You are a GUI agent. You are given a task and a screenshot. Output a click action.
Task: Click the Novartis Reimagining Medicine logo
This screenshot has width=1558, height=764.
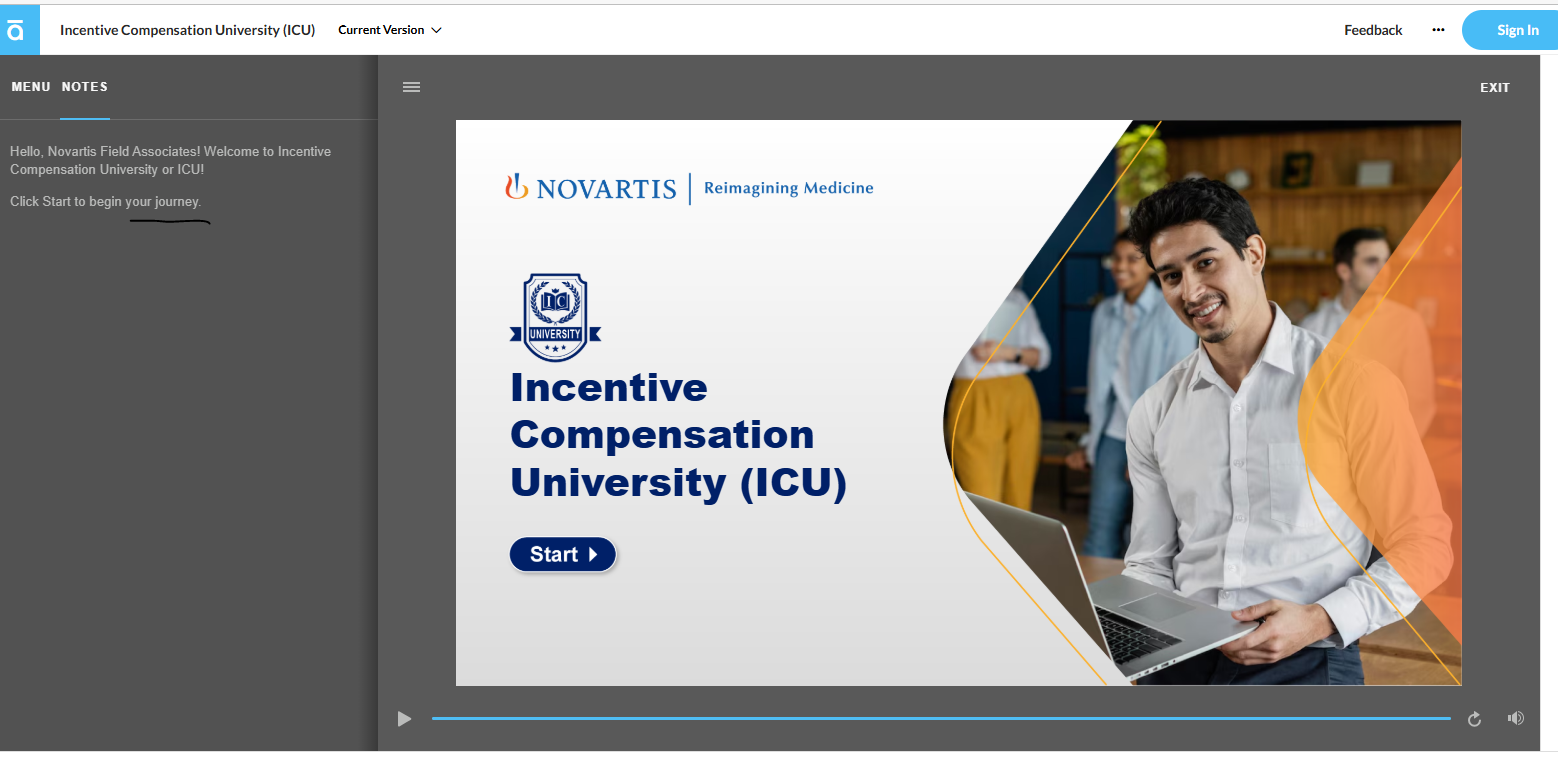point(689,187)
